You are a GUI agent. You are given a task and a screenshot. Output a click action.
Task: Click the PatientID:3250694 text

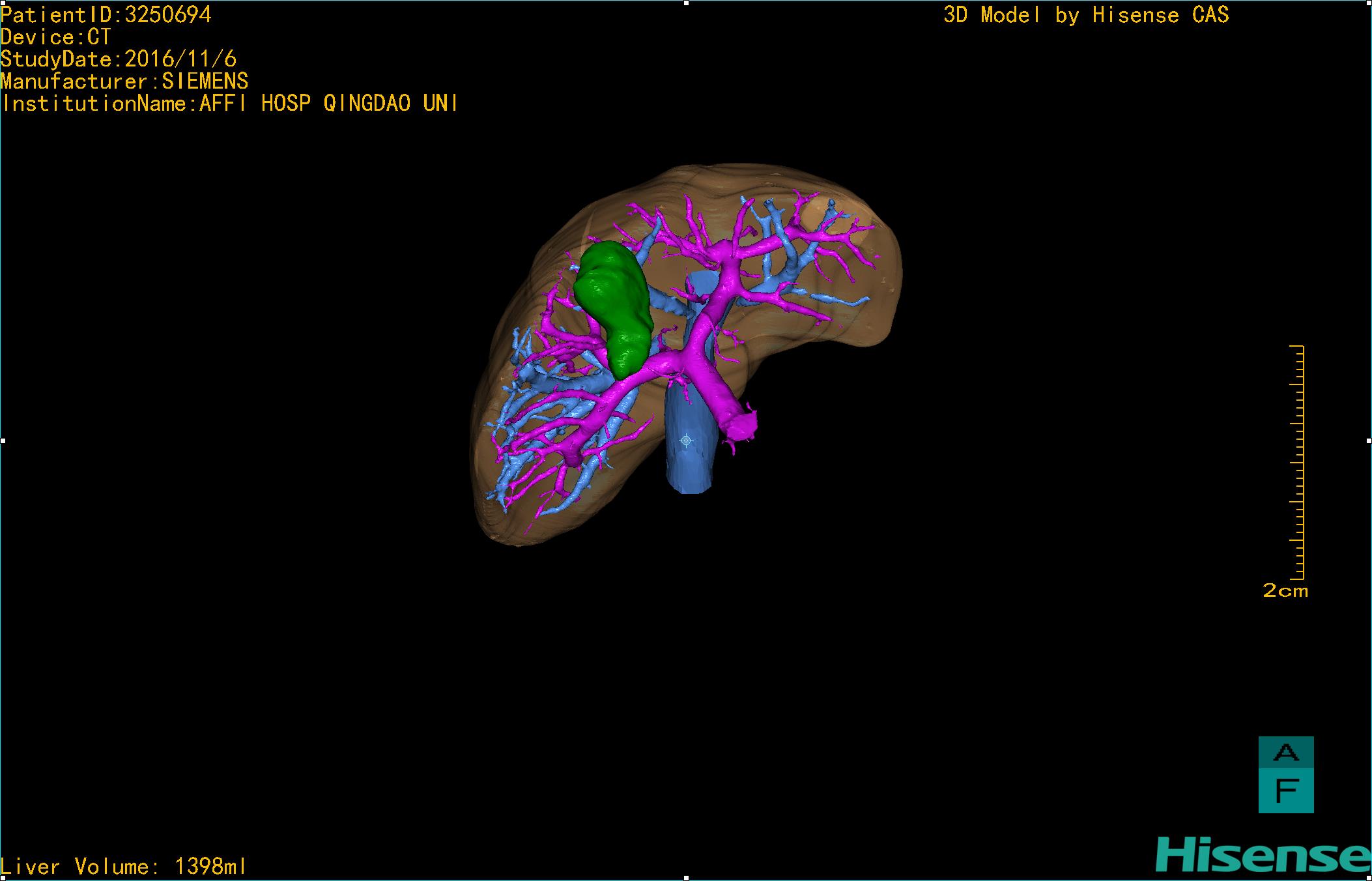tap(106, 15)
